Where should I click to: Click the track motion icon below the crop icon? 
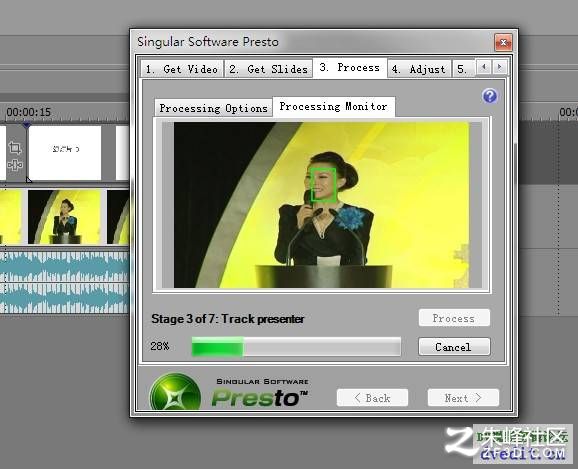coord(15,165)
